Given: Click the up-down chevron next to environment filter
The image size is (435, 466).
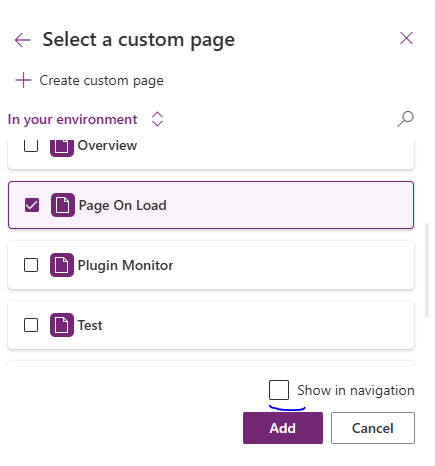Looking at the screenshot, I should (157, 119).
